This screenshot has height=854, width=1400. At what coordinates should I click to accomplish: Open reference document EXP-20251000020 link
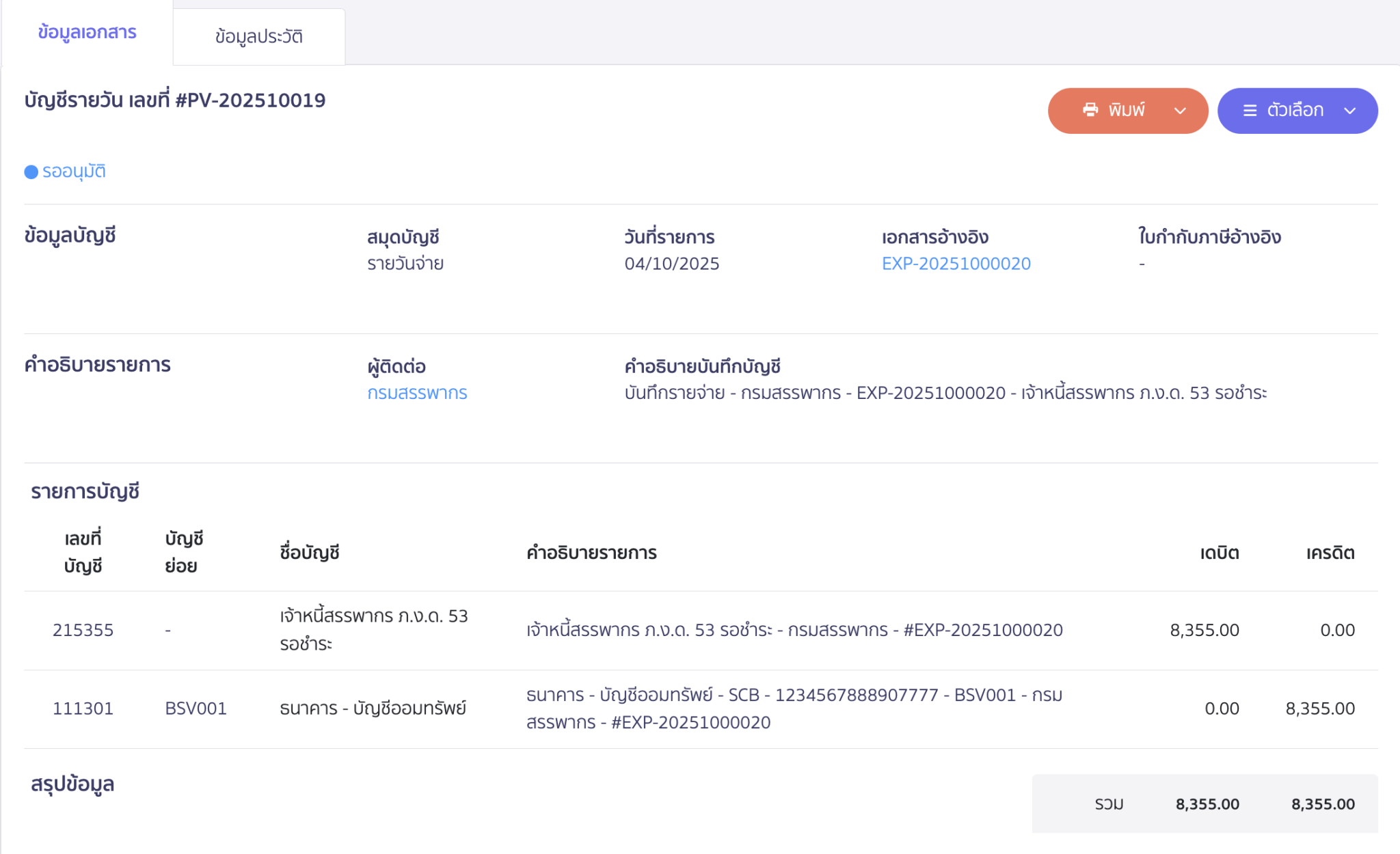[956, 263]
